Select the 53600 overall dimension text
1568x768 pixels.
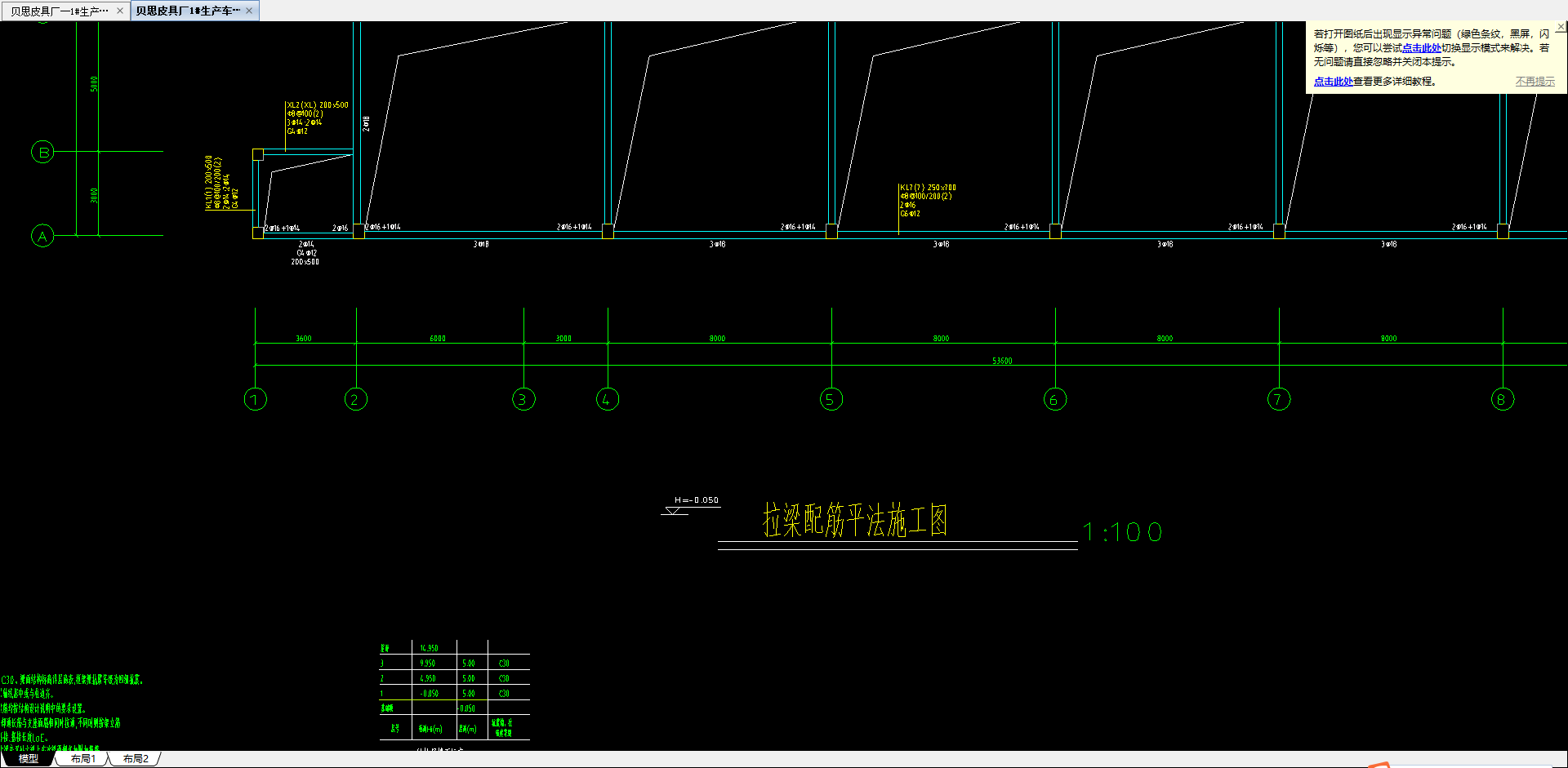tap(1002, 361)
